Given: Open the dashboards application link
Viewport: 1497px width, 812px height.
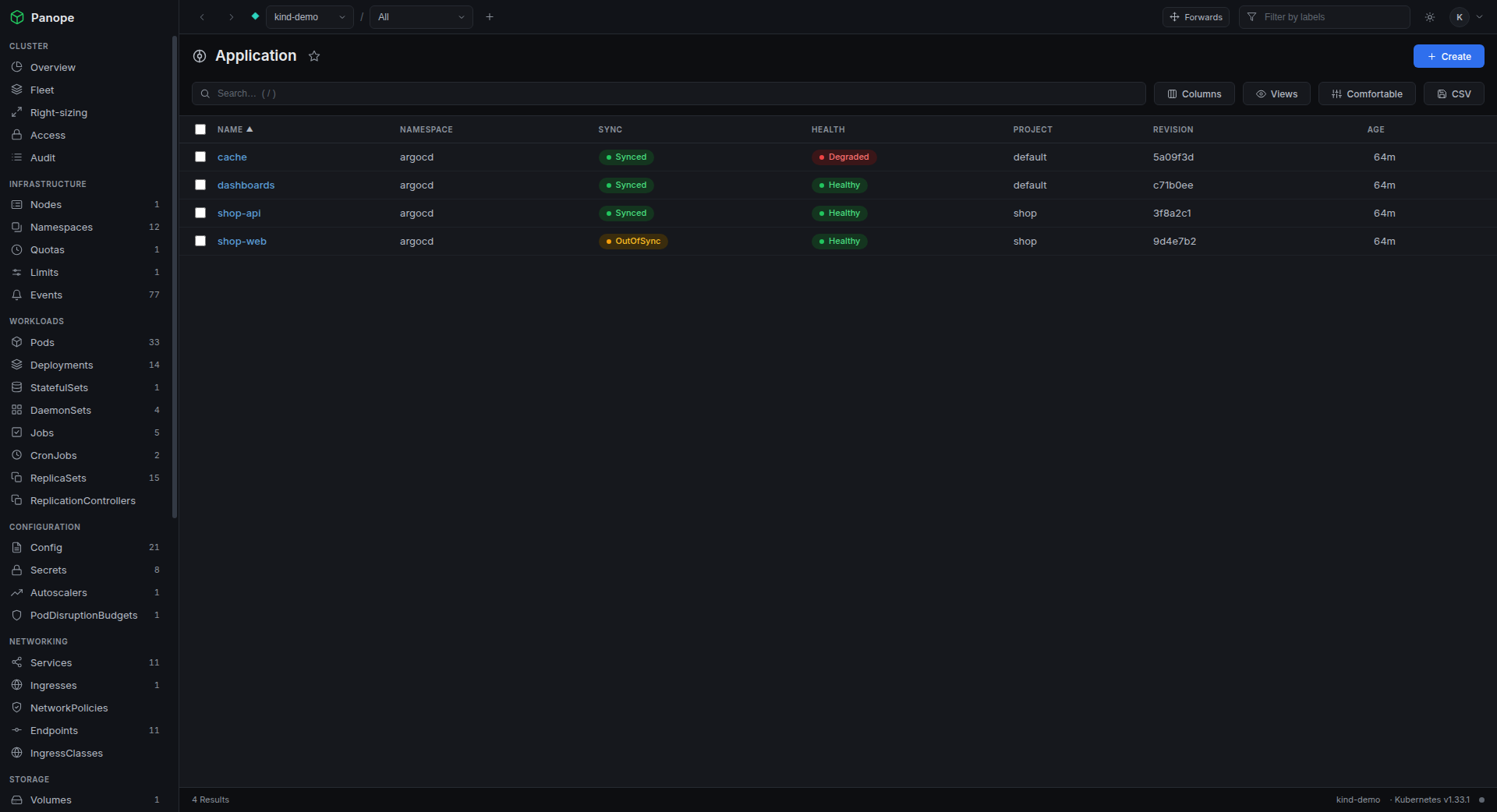Looking at the screenshot, I should coord(246,185).
